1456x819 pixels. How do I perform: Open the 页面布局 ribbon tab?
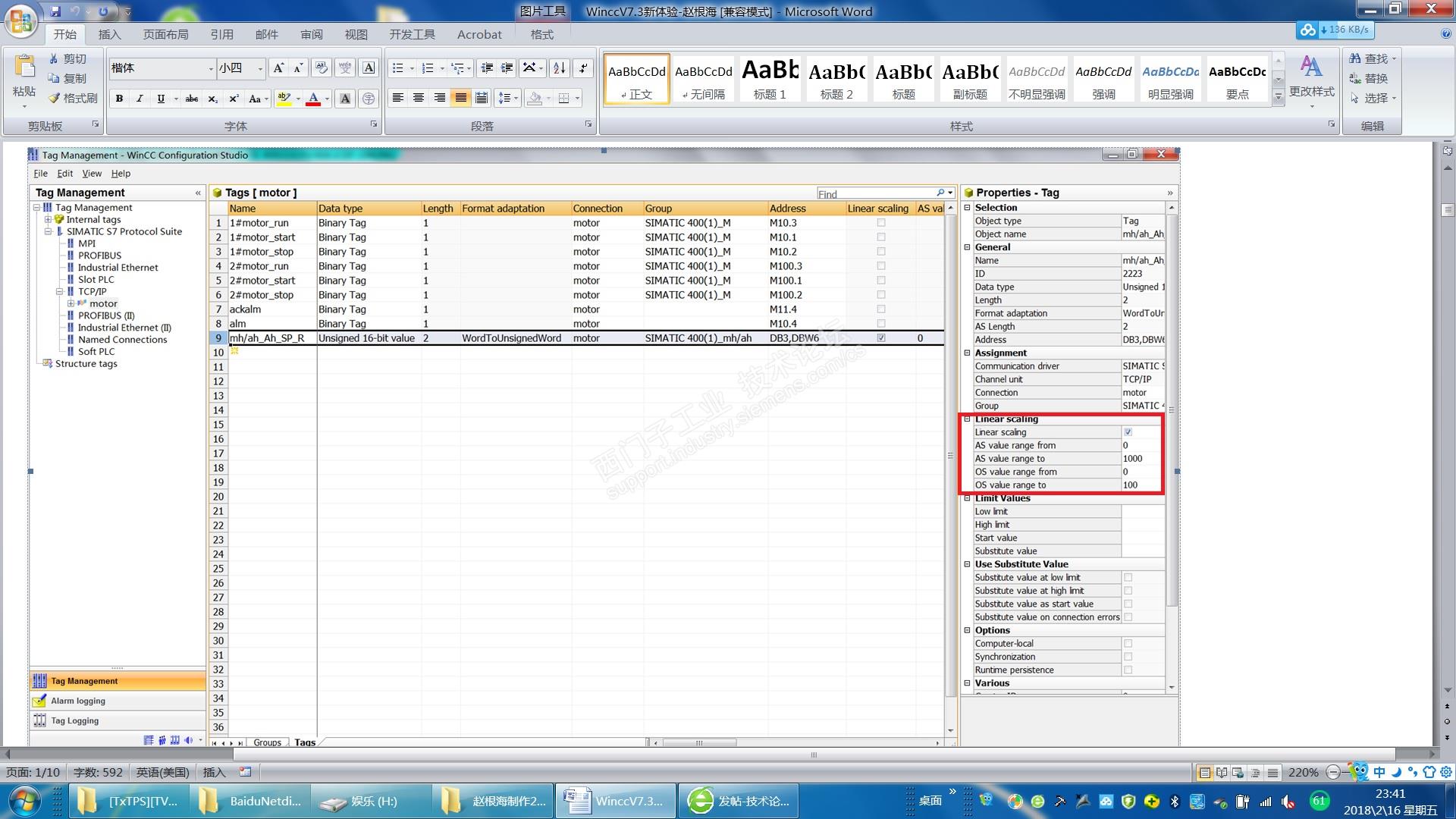(x=165, y=34)
